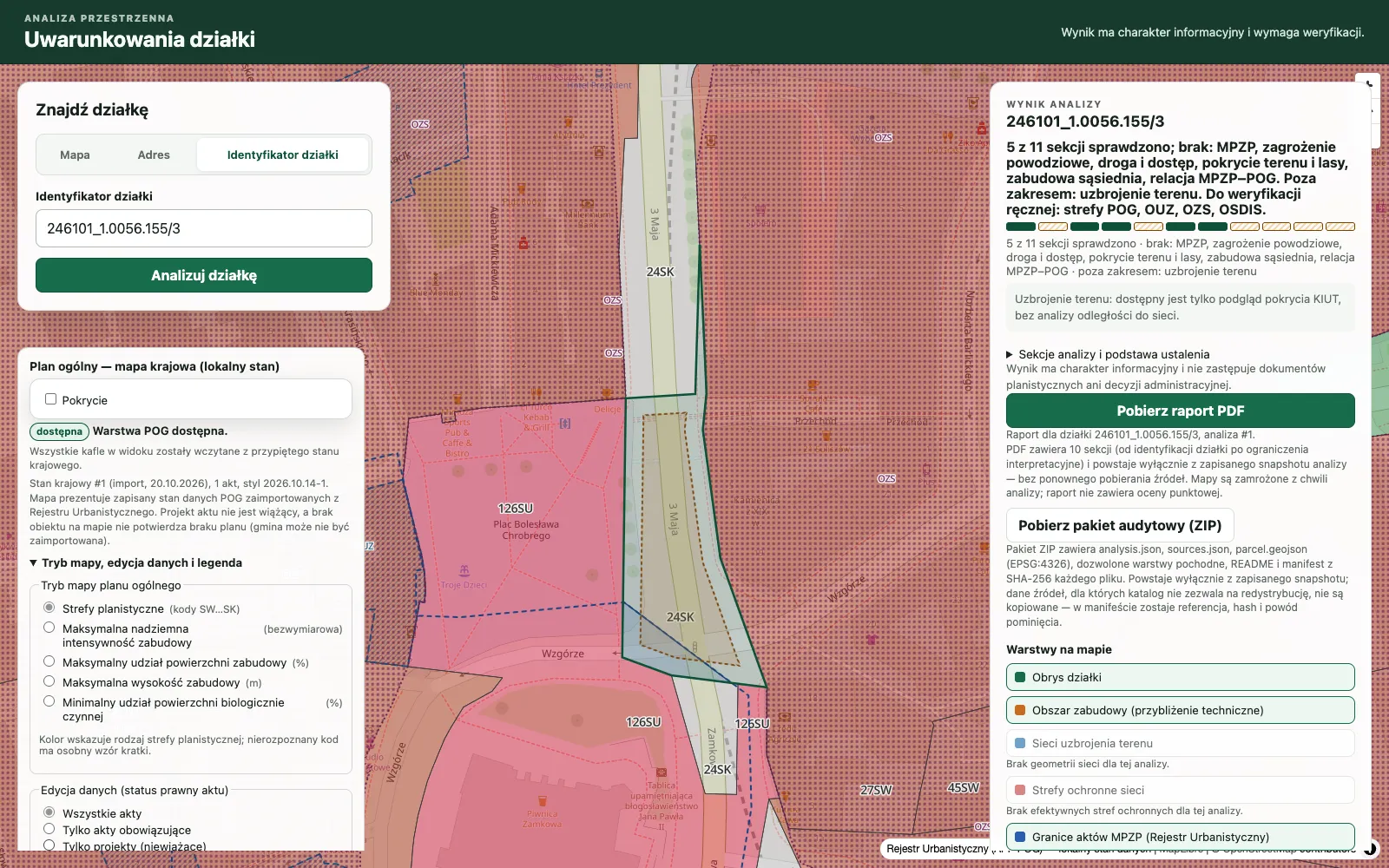
Task: Enable the Pokrycie checkbox
Action: click(51, 399)
